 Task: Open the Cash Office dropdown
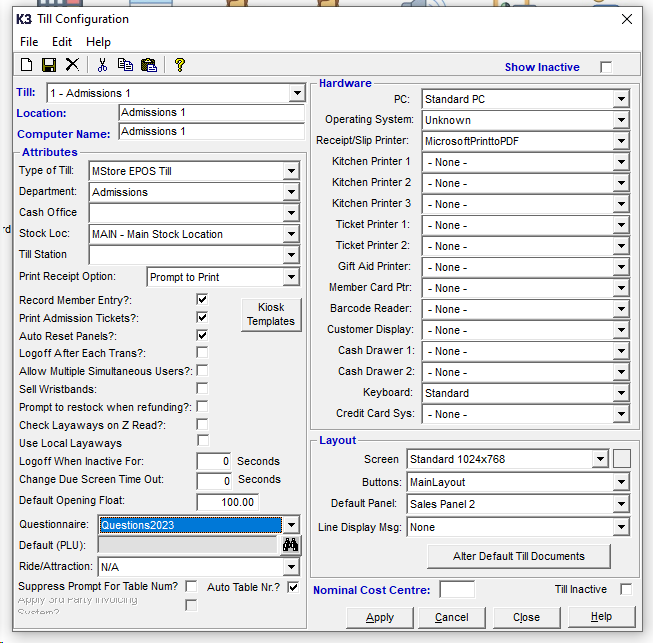[291, 213]
